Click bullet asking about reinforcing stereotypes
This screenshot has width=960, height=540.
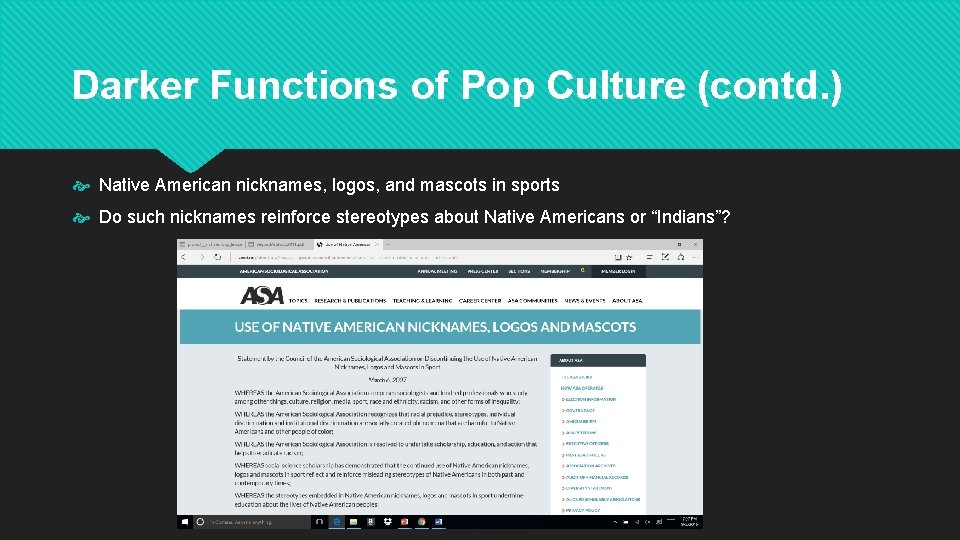[x=414, y=217]
